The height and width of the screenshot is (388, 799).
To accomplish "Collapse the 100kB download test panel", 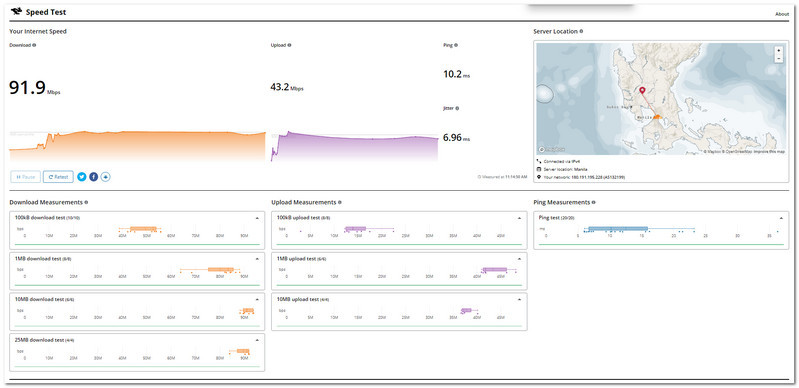I will [x=257, y=218].
